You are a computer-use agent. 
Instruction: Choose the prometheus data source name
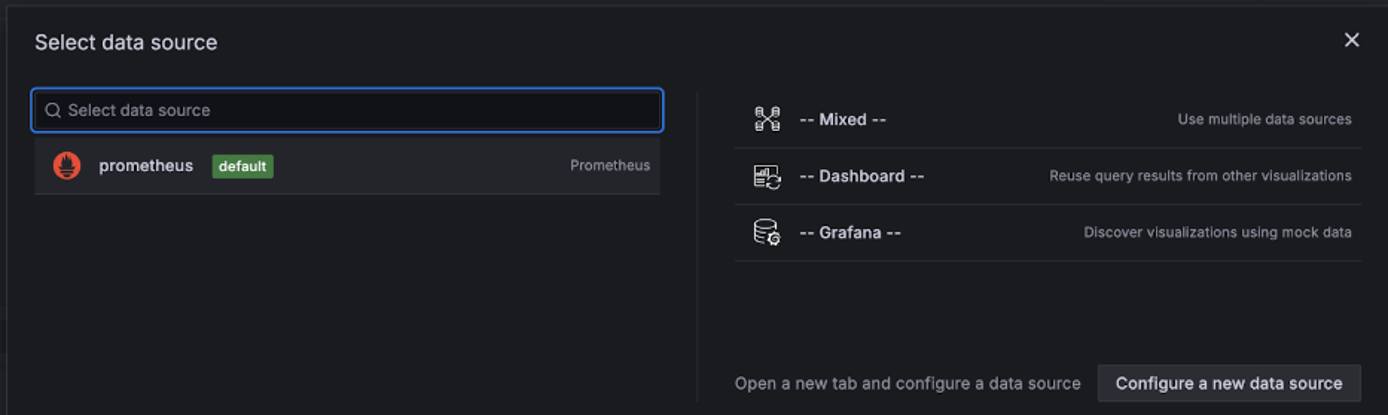146,166
